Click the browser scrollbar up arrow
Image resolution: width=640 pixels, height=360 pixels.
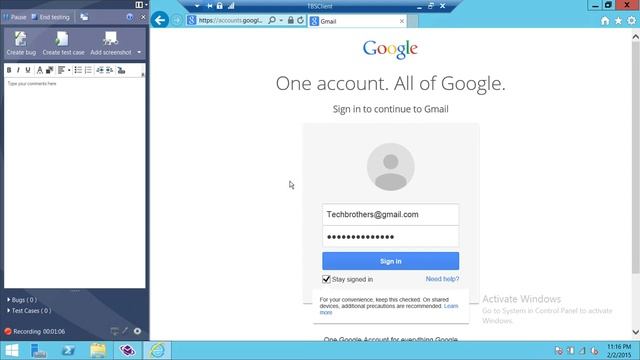click(x=636, y=37)
